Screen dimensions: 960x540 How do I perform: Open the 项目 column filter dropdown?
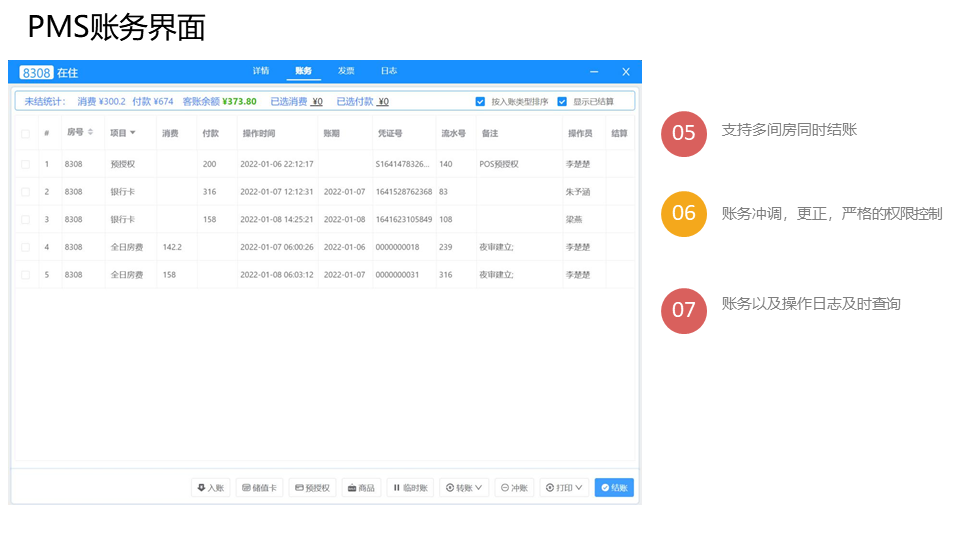[133, 133]
